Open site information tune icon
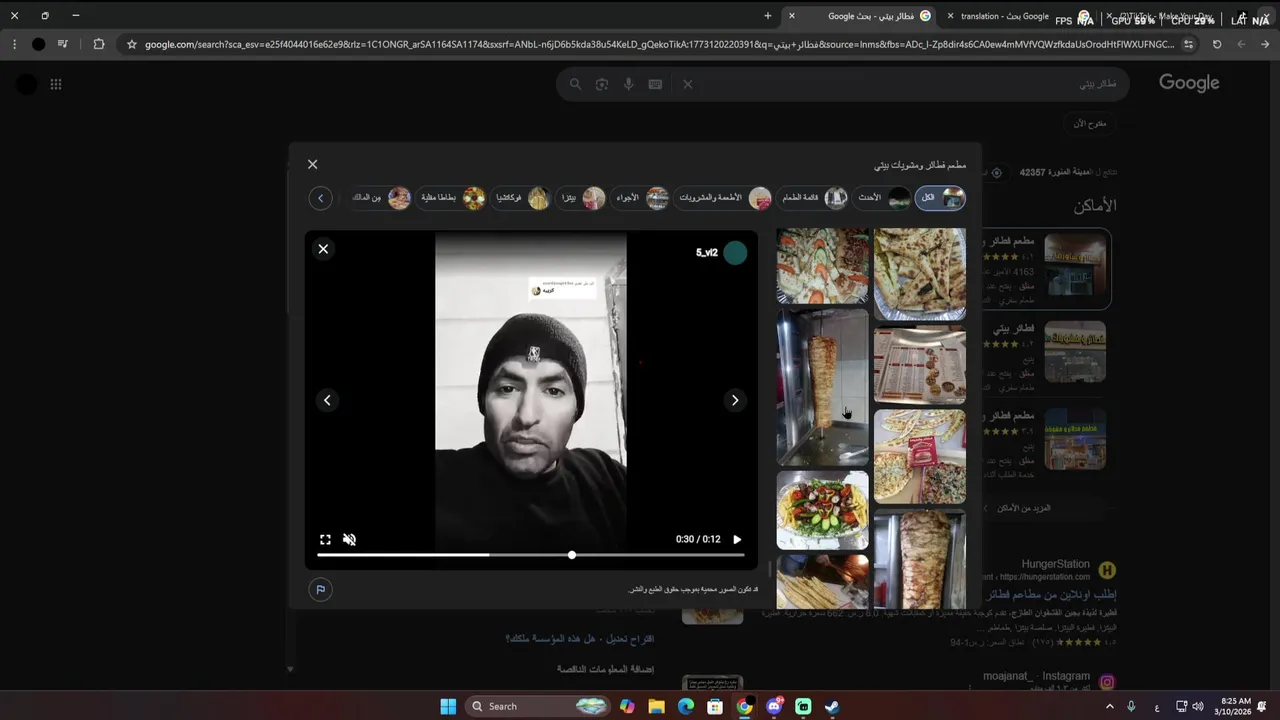This screenshot has width=1280, height=720. [x=1188, y=44]
